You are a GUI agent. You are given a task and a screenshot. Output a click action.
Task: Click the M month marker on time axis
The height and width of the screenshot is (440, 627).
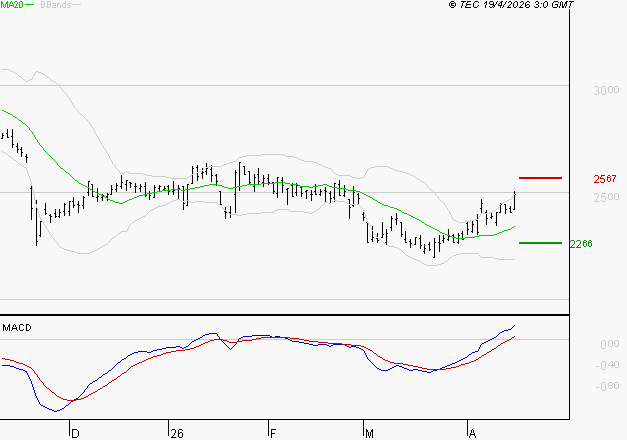[x=369, y=434]
